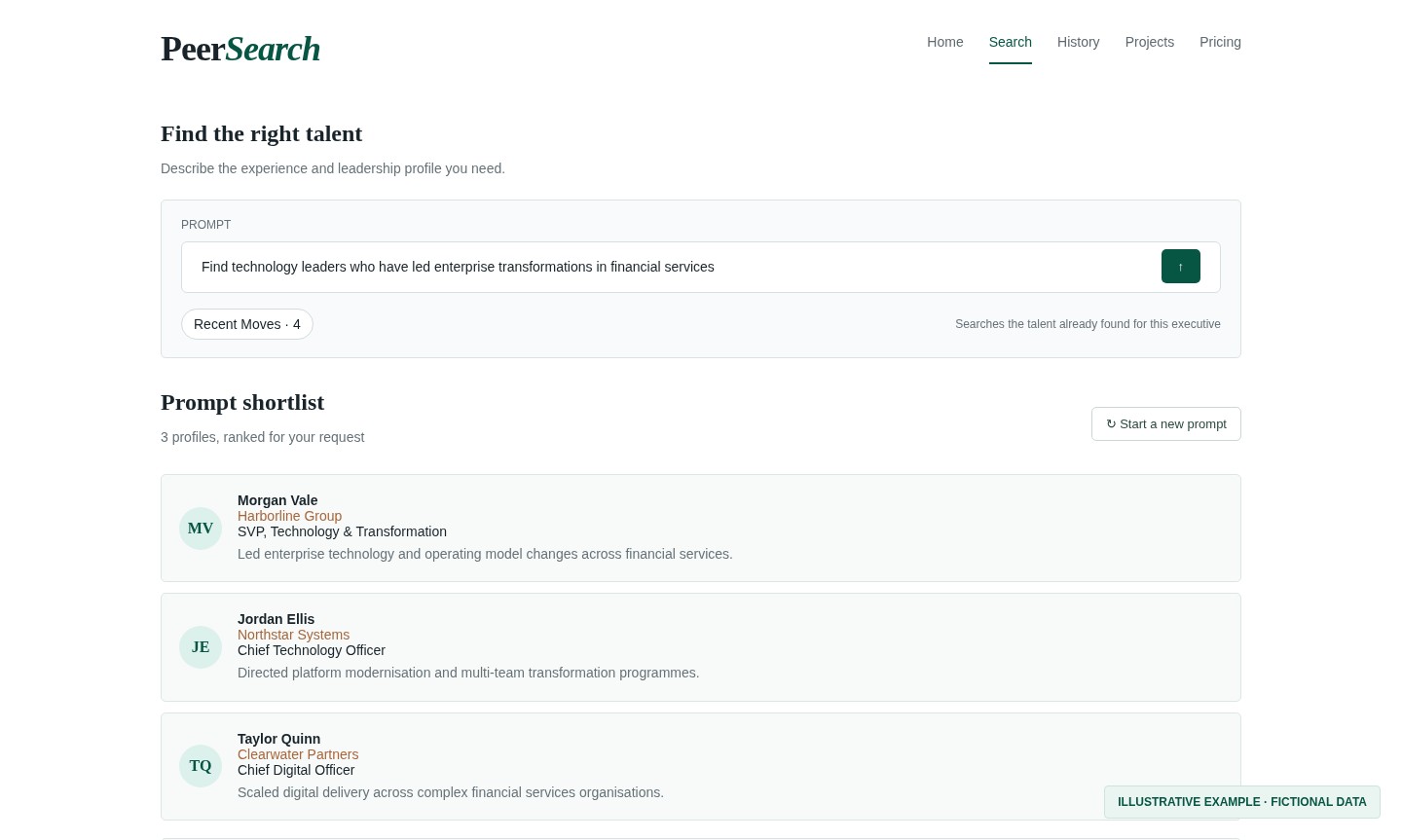Click Jordan Ellis's platform modernisation summary
Screen dimensions: 1402x840
pos(468,673)
